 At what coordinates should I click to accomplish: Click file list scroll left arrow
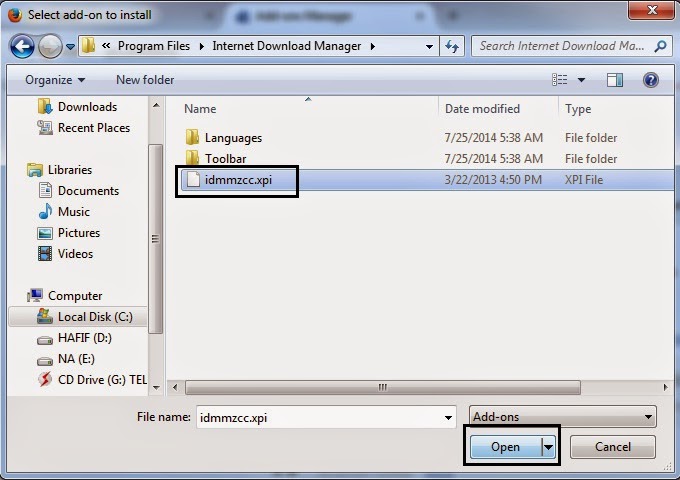pos(175,387)
